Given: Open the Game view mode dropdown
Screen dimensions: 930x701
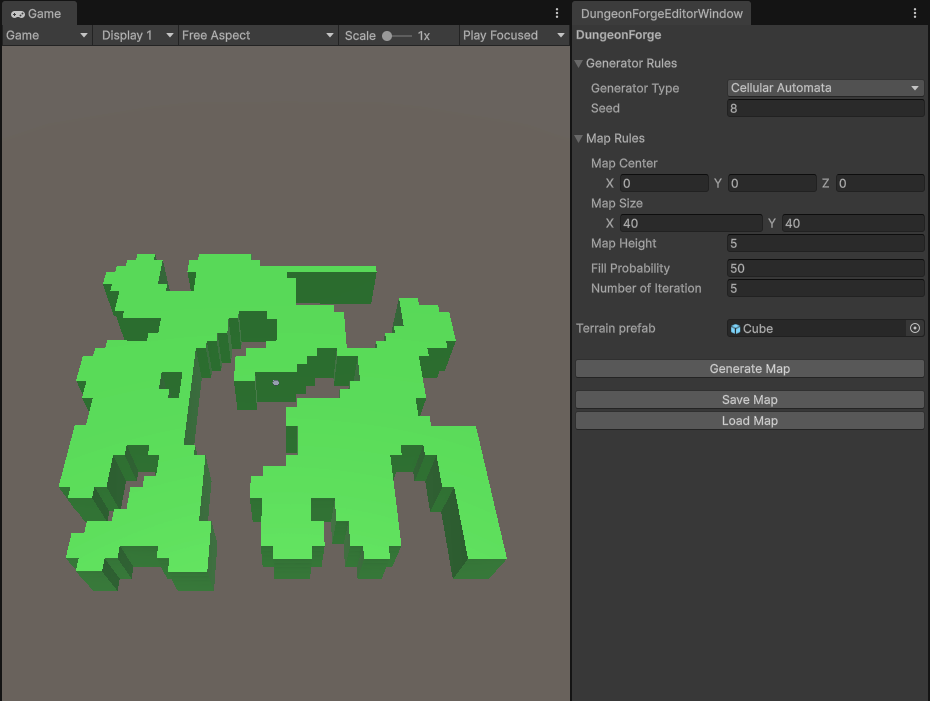Looking at the screenshot, I should click(47, 35).
